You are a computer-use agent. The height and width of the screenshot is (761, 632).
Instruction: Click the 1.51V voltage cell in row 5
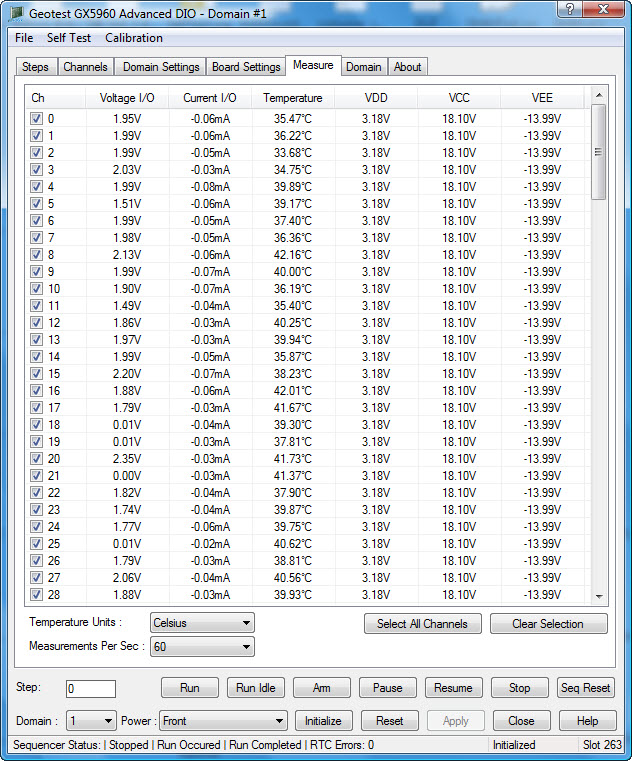pyautogui.click(x=127, y=203)
